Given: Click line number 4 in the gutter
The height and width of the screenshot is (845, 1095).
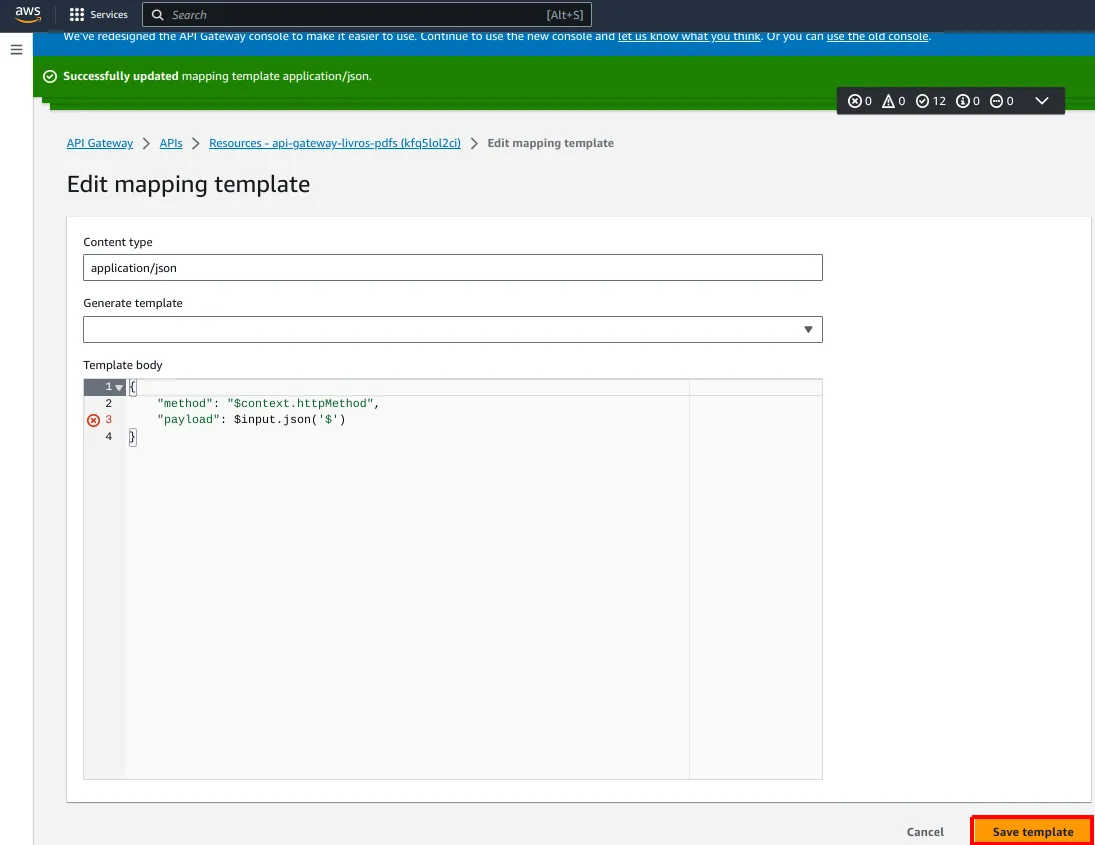Looking at the screenshot, I should [x=108, y=436].
